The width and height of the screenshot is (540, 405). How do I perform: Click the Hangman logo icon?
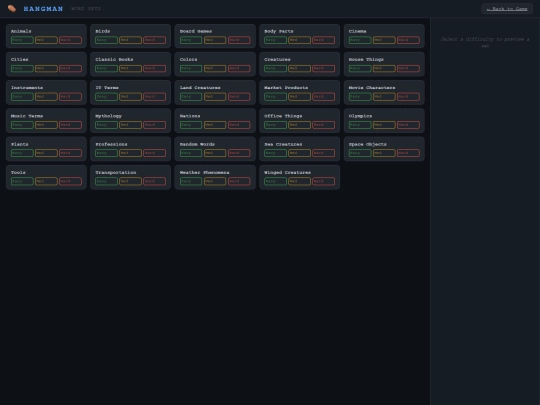coord(12,8)
